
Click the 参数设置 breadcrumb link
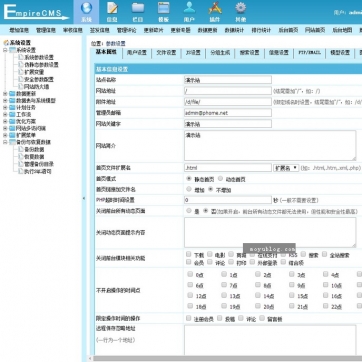116,44
